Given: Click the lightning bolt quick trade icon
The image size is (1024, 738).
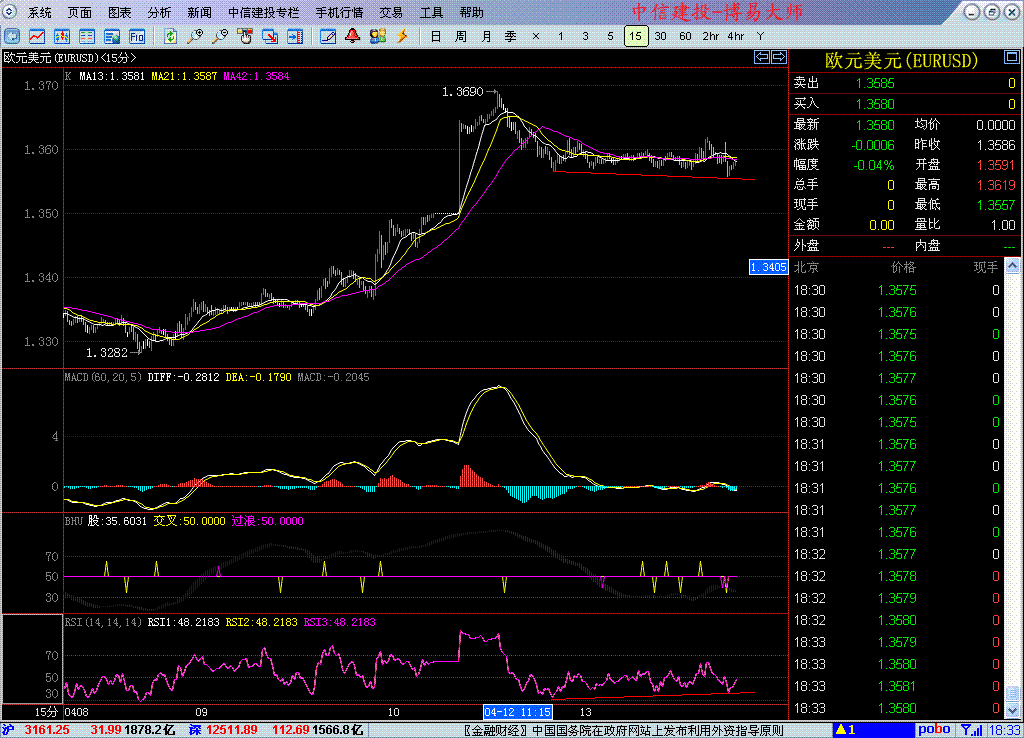Looking at the screenshot, I should [402, 36].
